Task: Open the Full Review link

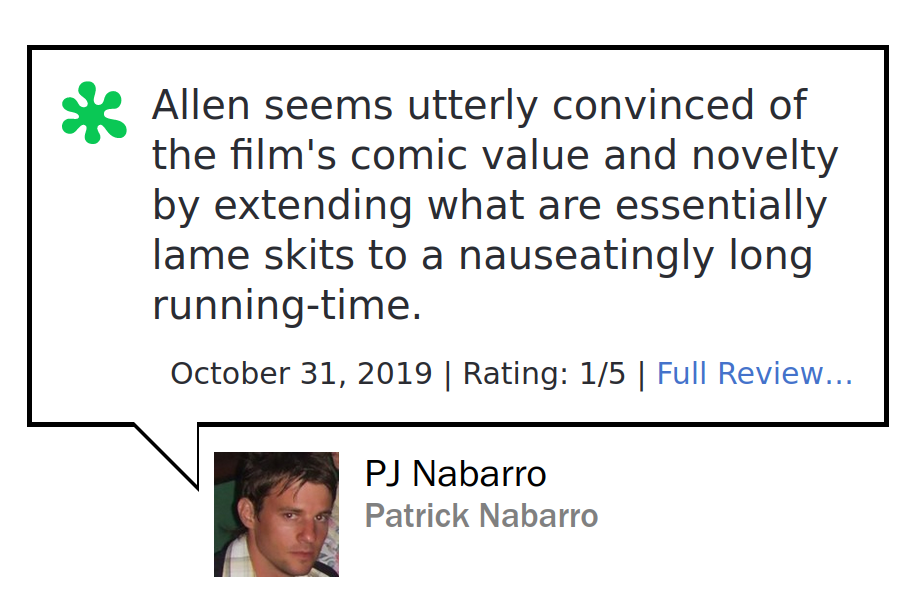Action: tap(754, 373)
